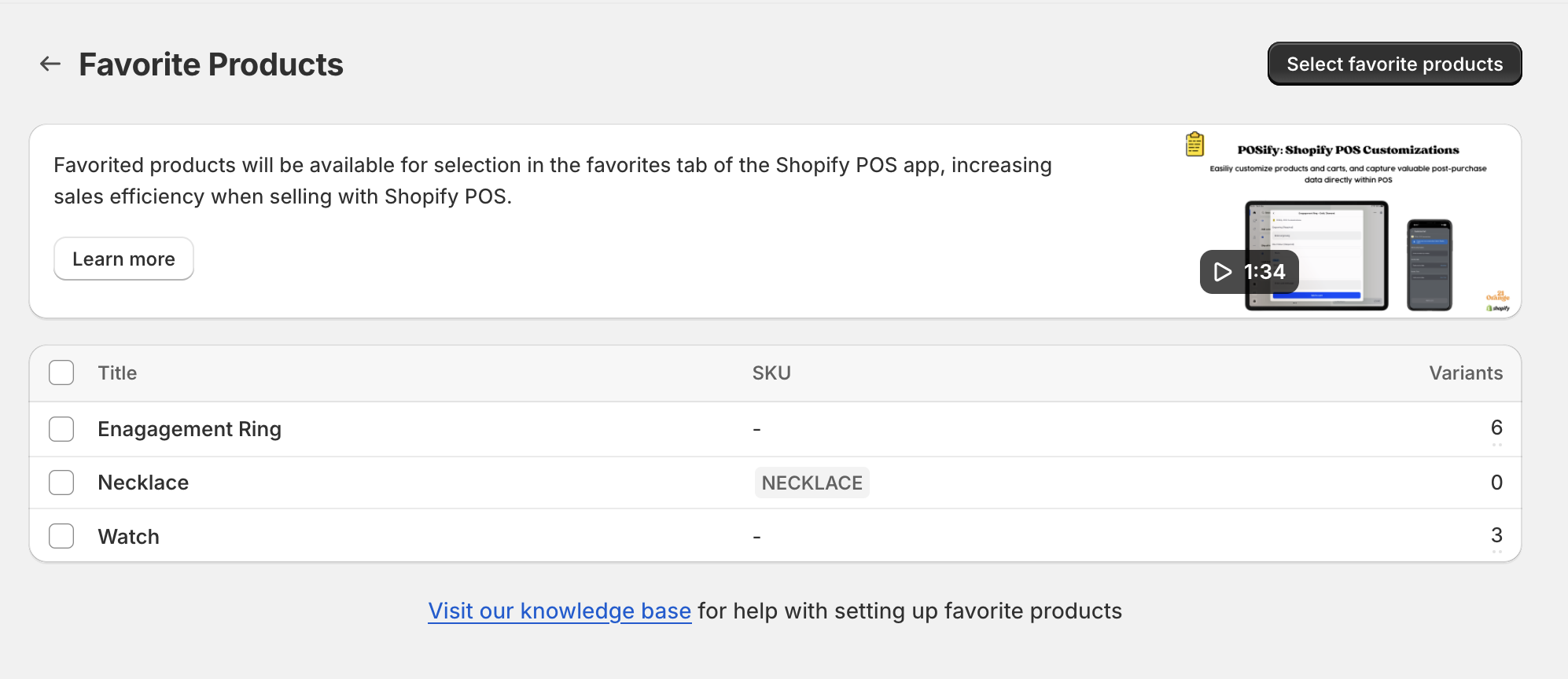Click the clipboard icon in the video banner
This screenshot has height=679, width=1568.
[1194, 145]
